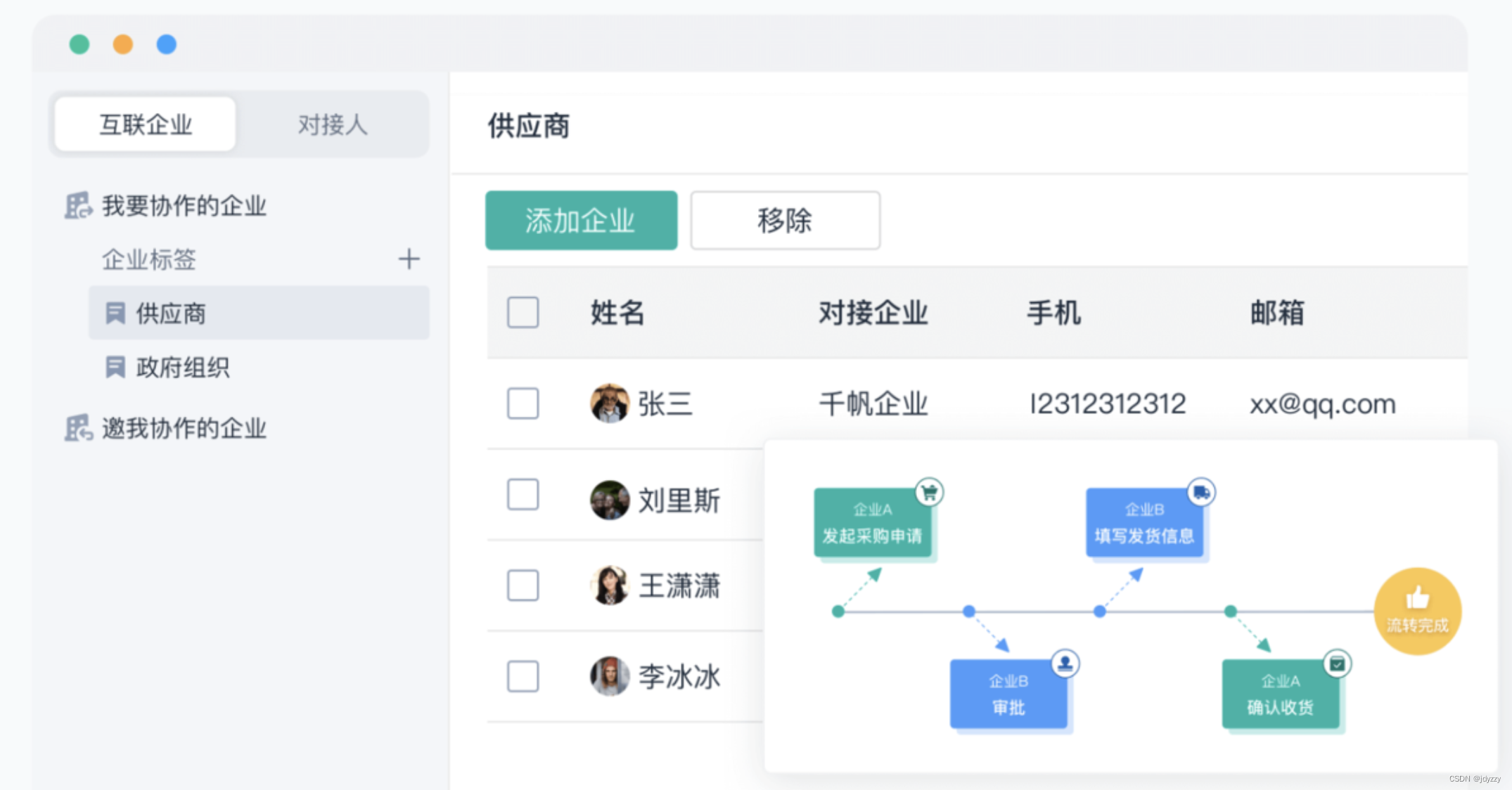Click the blue window dot in title bar

(x=167, y=44)
